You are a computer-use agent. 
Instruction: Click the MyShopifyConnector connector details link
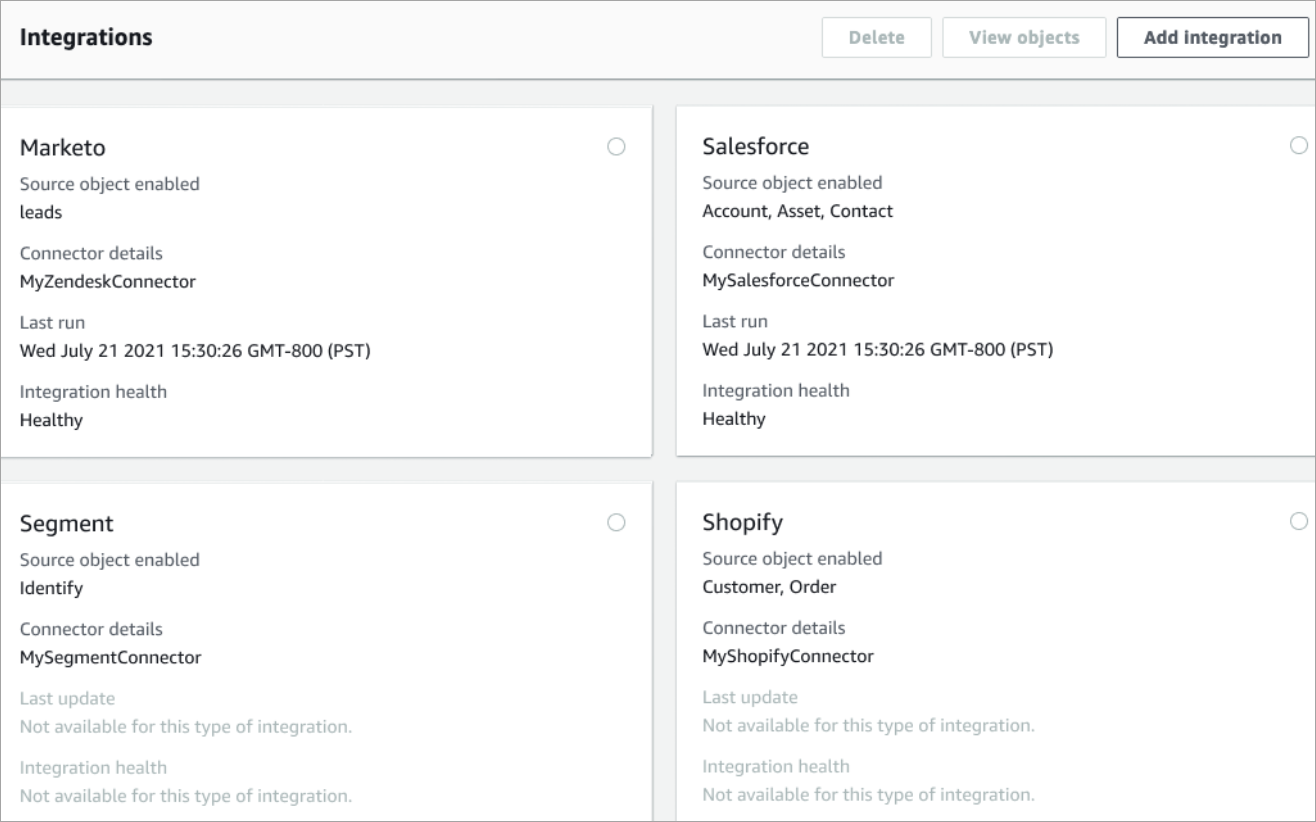[x=786, y=656]
